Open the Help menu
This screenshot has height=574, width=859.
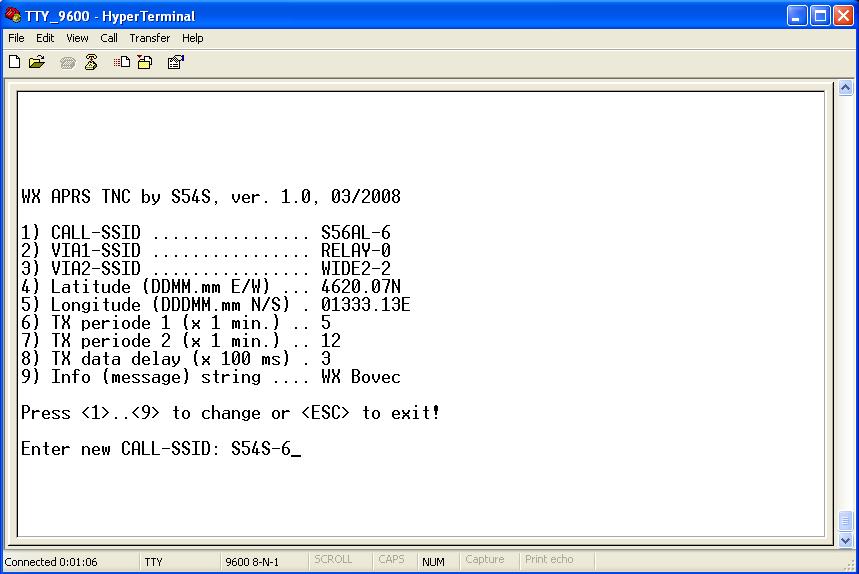point(192,38)
